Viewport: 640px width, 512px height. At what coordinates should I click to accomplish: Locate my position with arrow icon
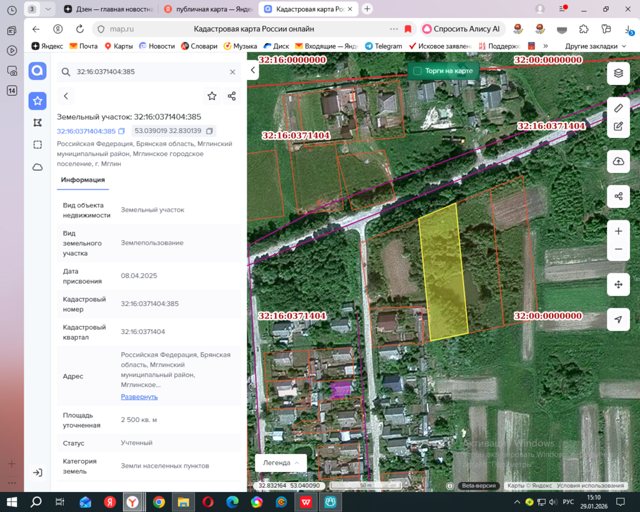[618, 319]
